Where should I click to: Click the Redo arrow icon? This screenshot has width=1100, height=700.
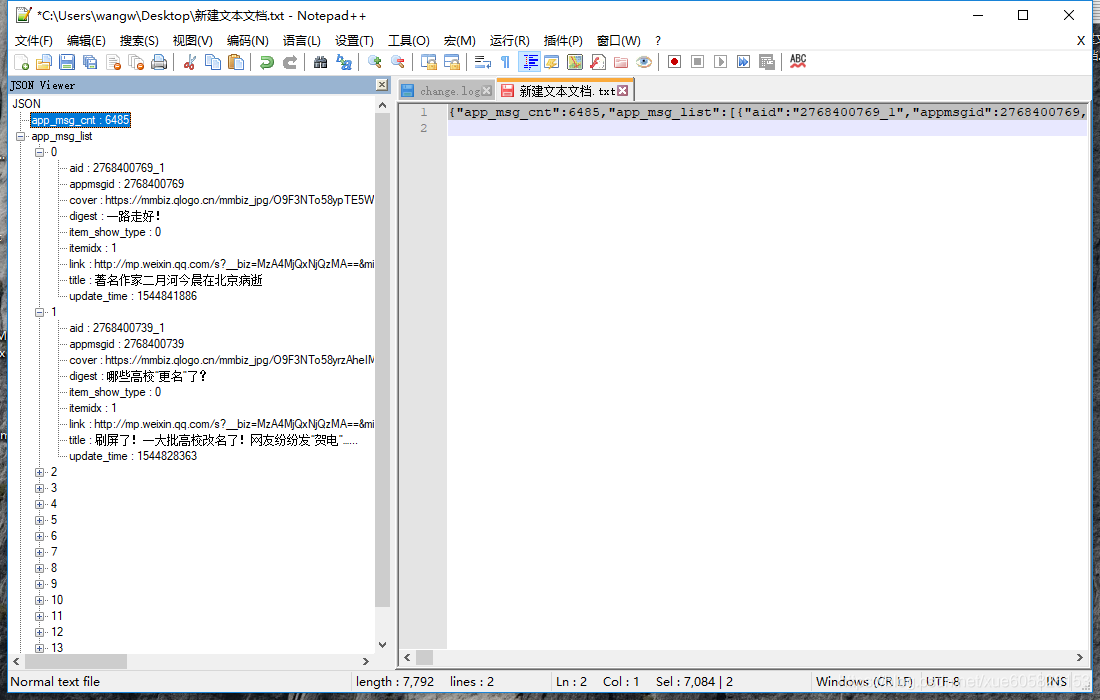(290, 62)
